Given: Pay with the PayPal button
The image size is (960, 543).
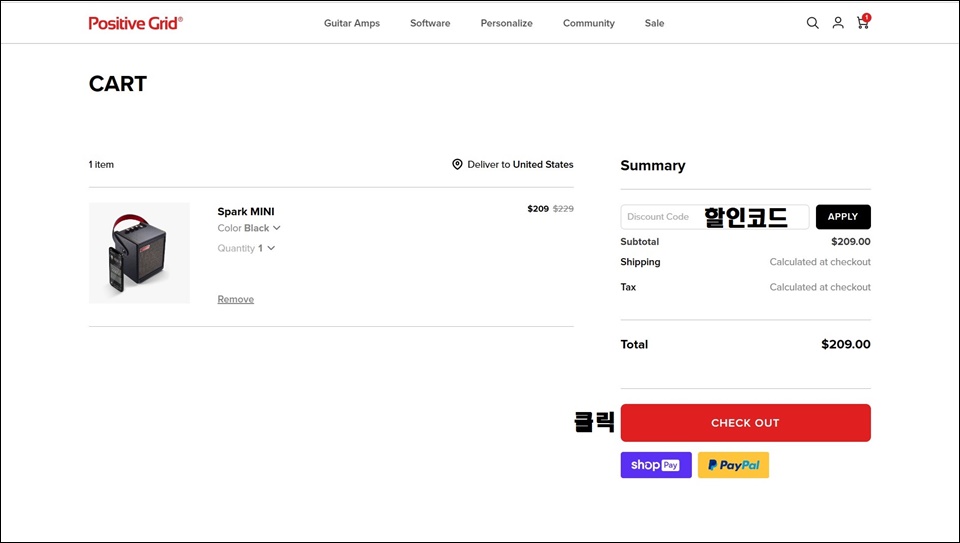Looking at the screenshot, I should tap(733, 465).
